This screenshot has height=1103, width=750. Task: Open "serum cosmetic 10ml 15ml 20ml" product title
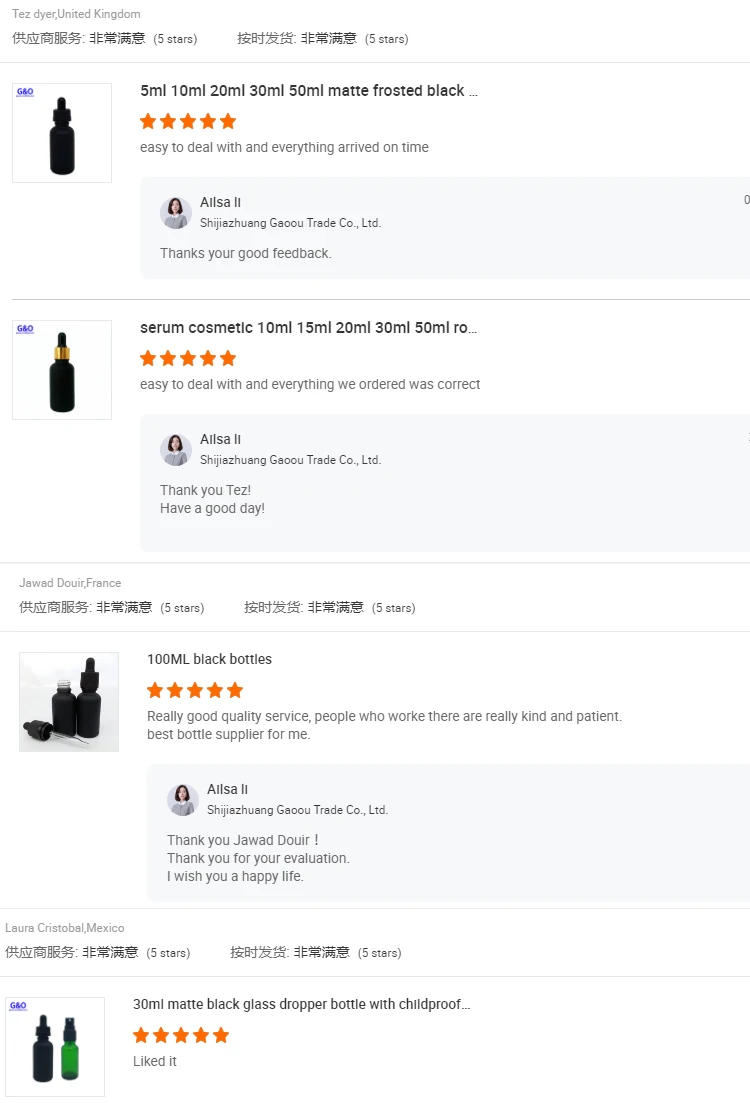pos(309,328)
